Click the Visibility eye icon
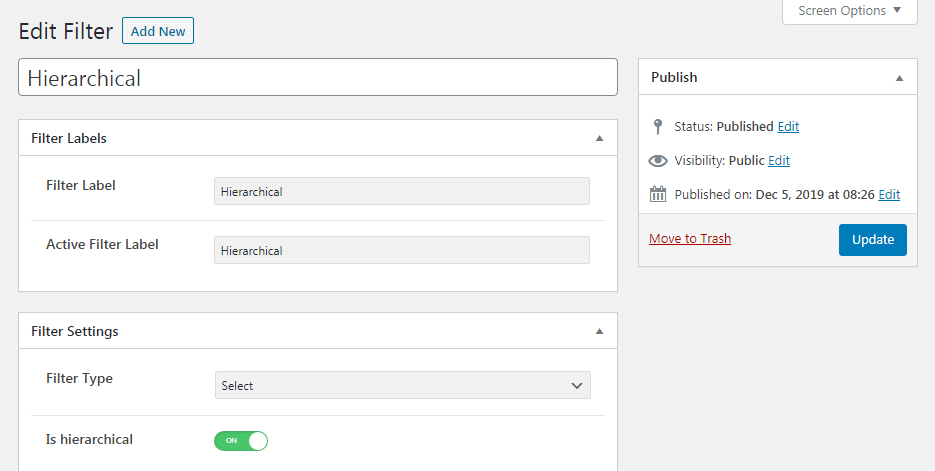935x471 pixels. (657, 160)
